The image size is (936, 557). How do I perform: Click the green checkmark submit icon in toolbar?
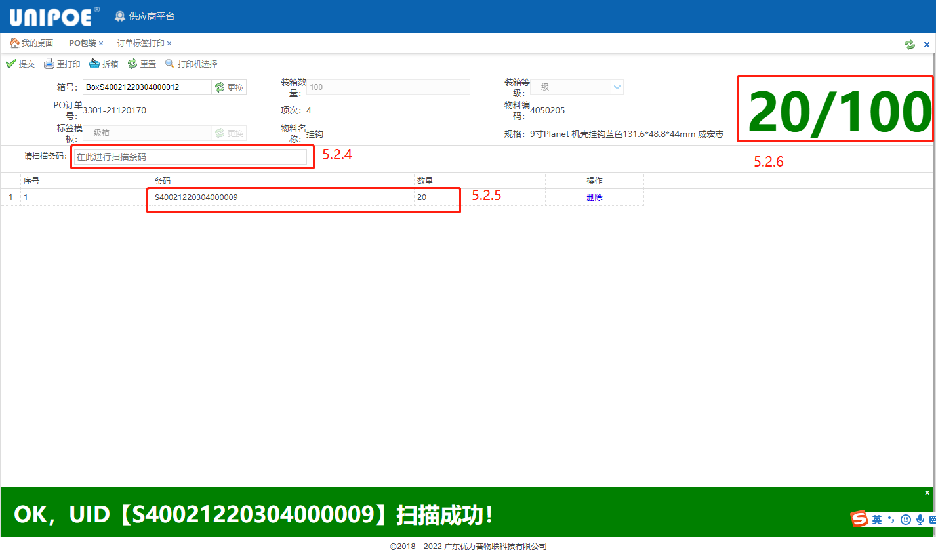pos(11,64)
